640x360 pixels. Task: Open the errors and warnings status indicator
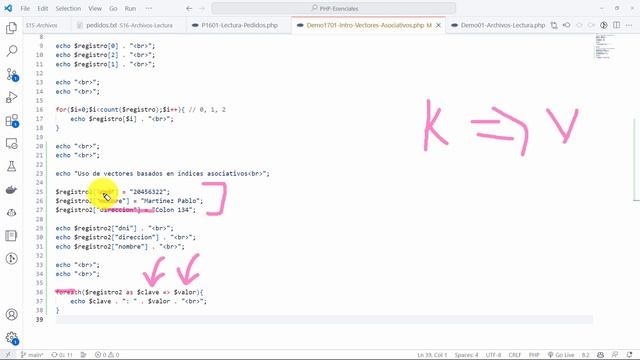(x=107, y=355)
